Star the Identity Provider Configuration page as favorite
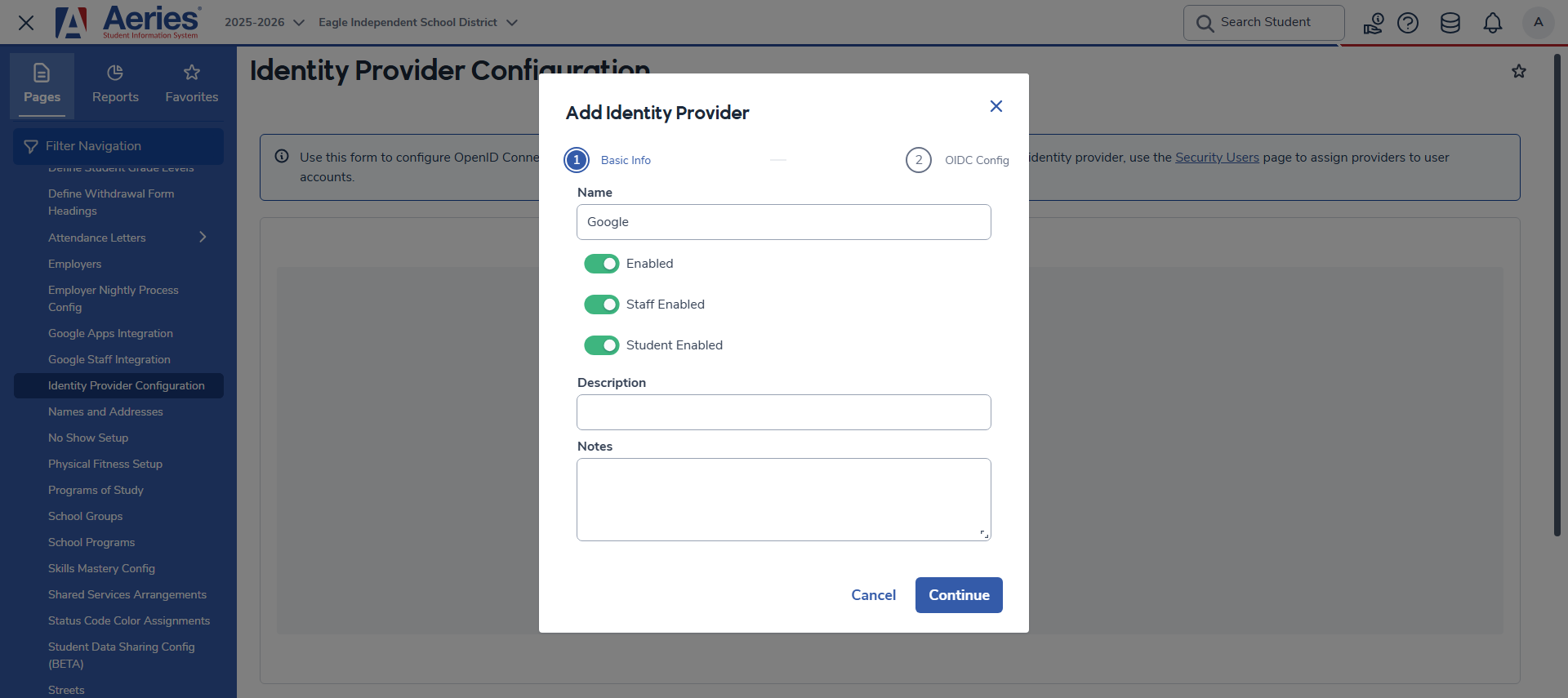This screenshot has width=1568, height=698. click(1519, 71)
